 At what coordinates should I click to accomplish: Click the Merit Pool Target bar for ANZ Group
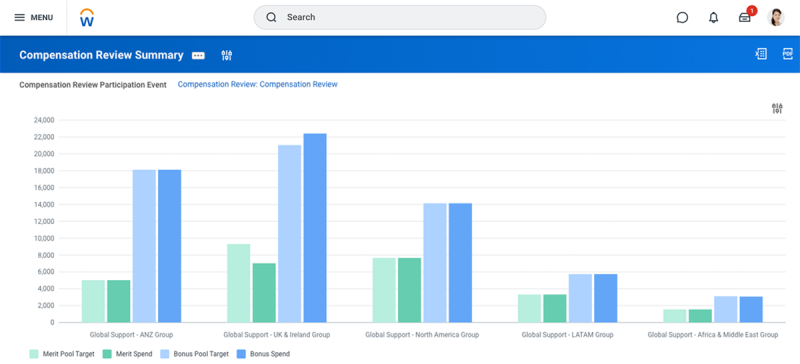click(x=93, y=301)
